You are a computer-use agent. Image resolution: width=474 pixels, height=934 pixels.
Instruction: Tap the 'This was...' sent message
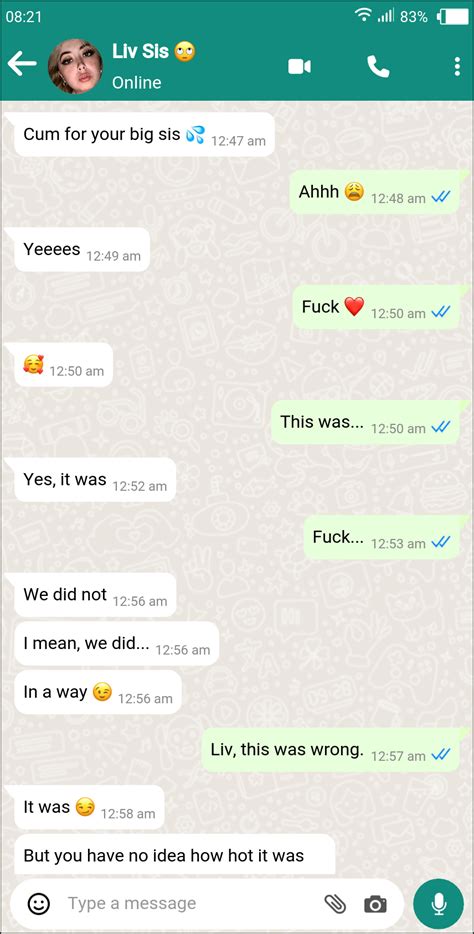pos(366,423)
